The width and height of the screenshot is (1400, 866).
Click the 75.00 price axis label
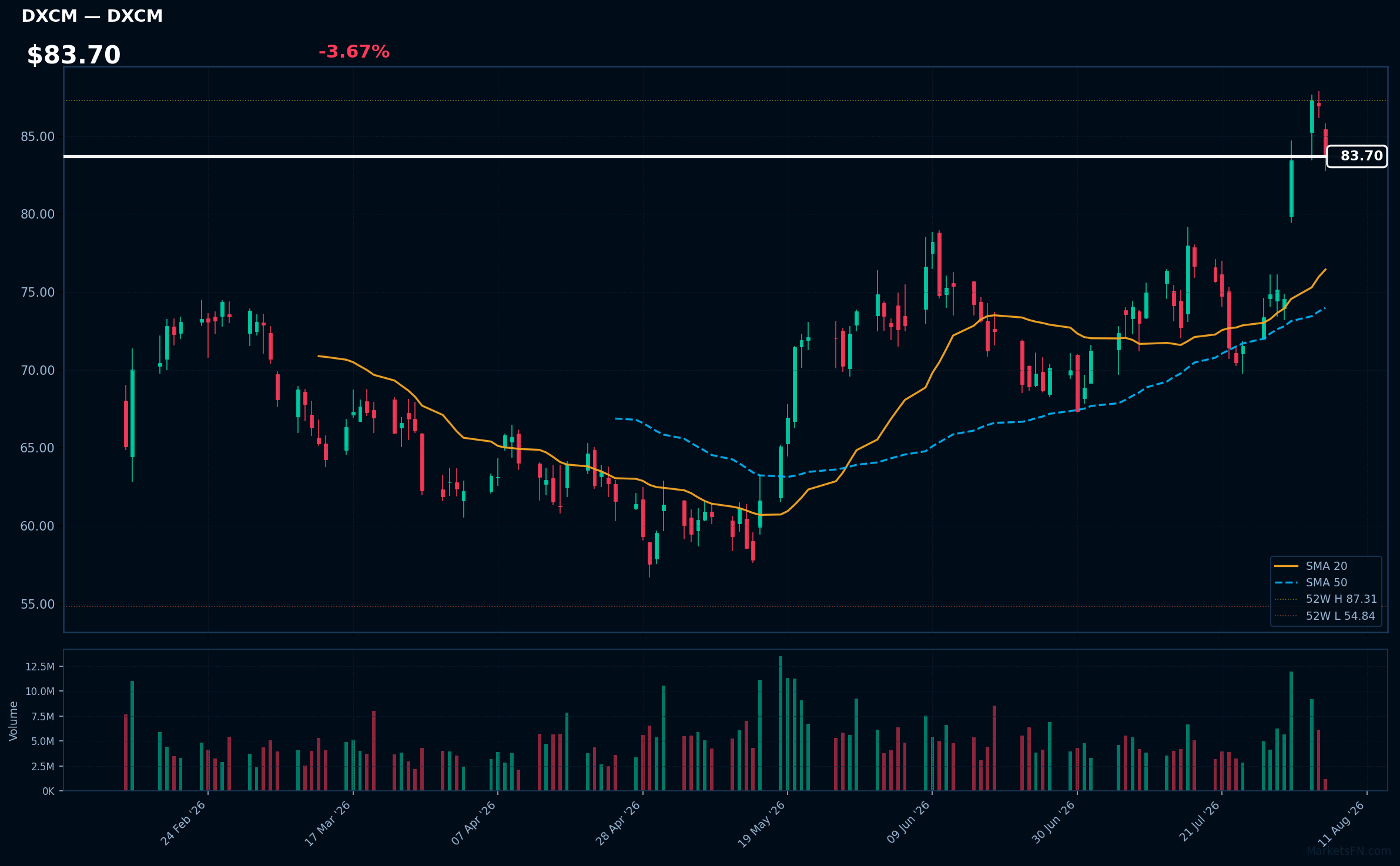(38, 293)
